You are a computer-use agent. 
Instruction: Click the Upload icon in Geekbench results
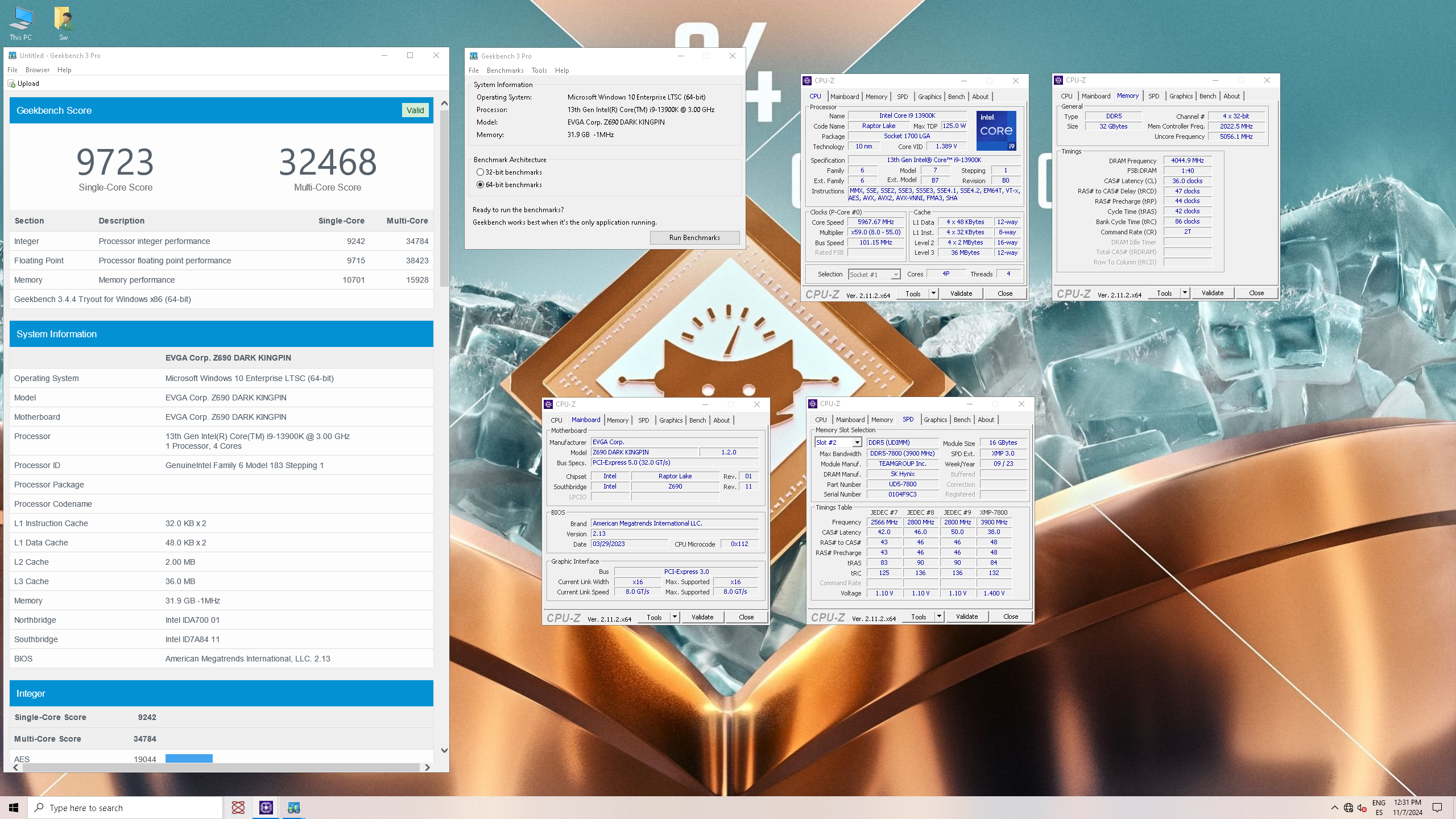[11, 83]
